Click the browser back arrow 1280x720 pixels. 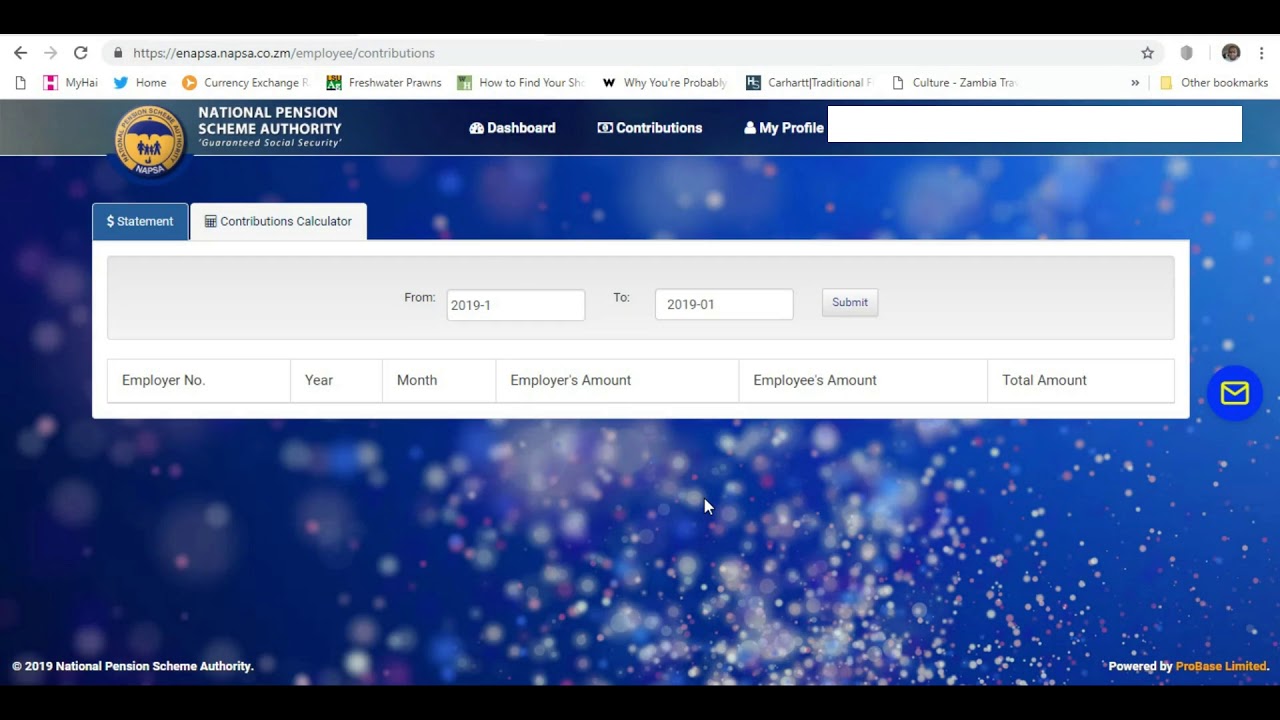[21, 53]
